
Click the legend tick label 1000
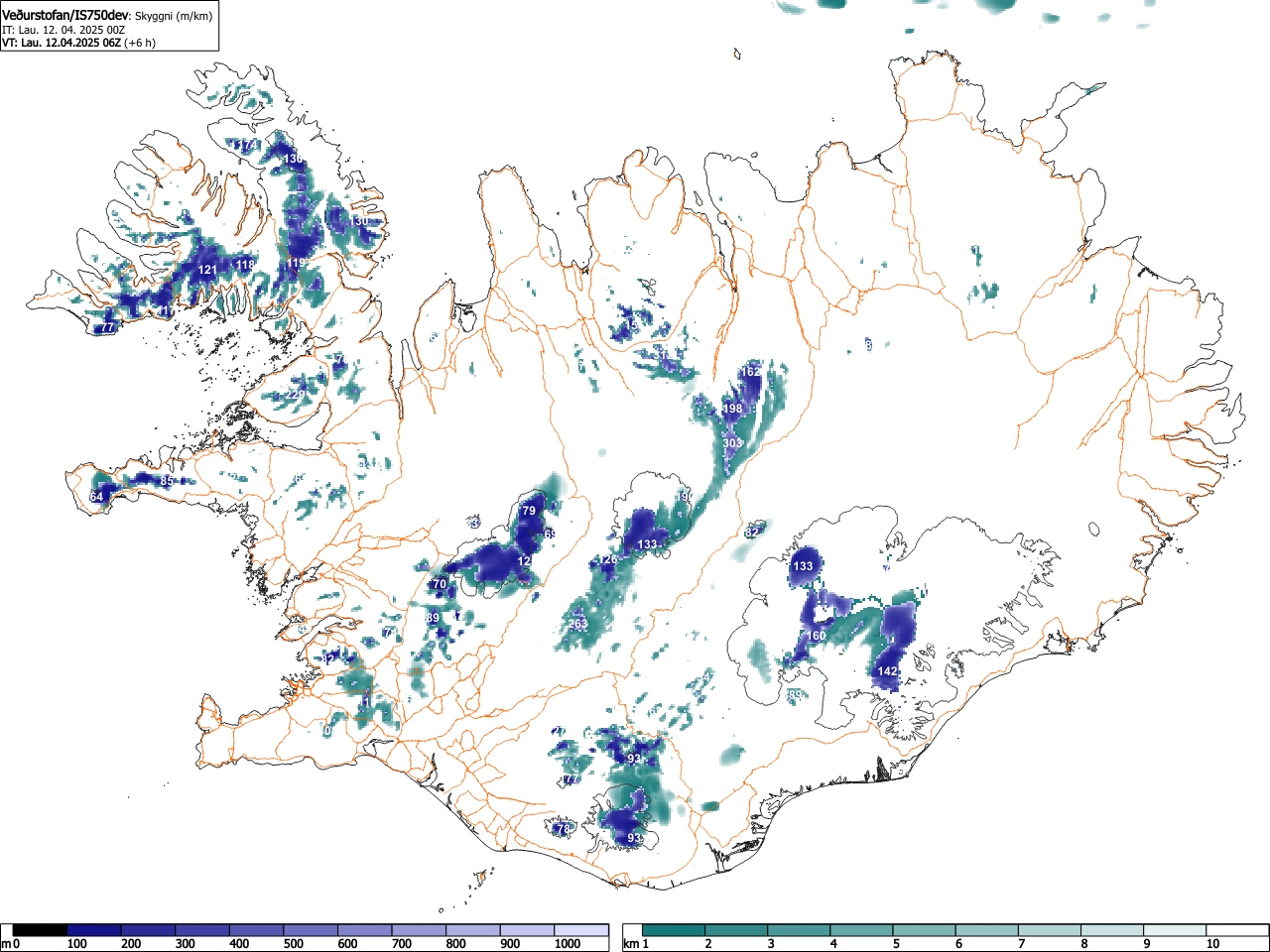point(568,945)
